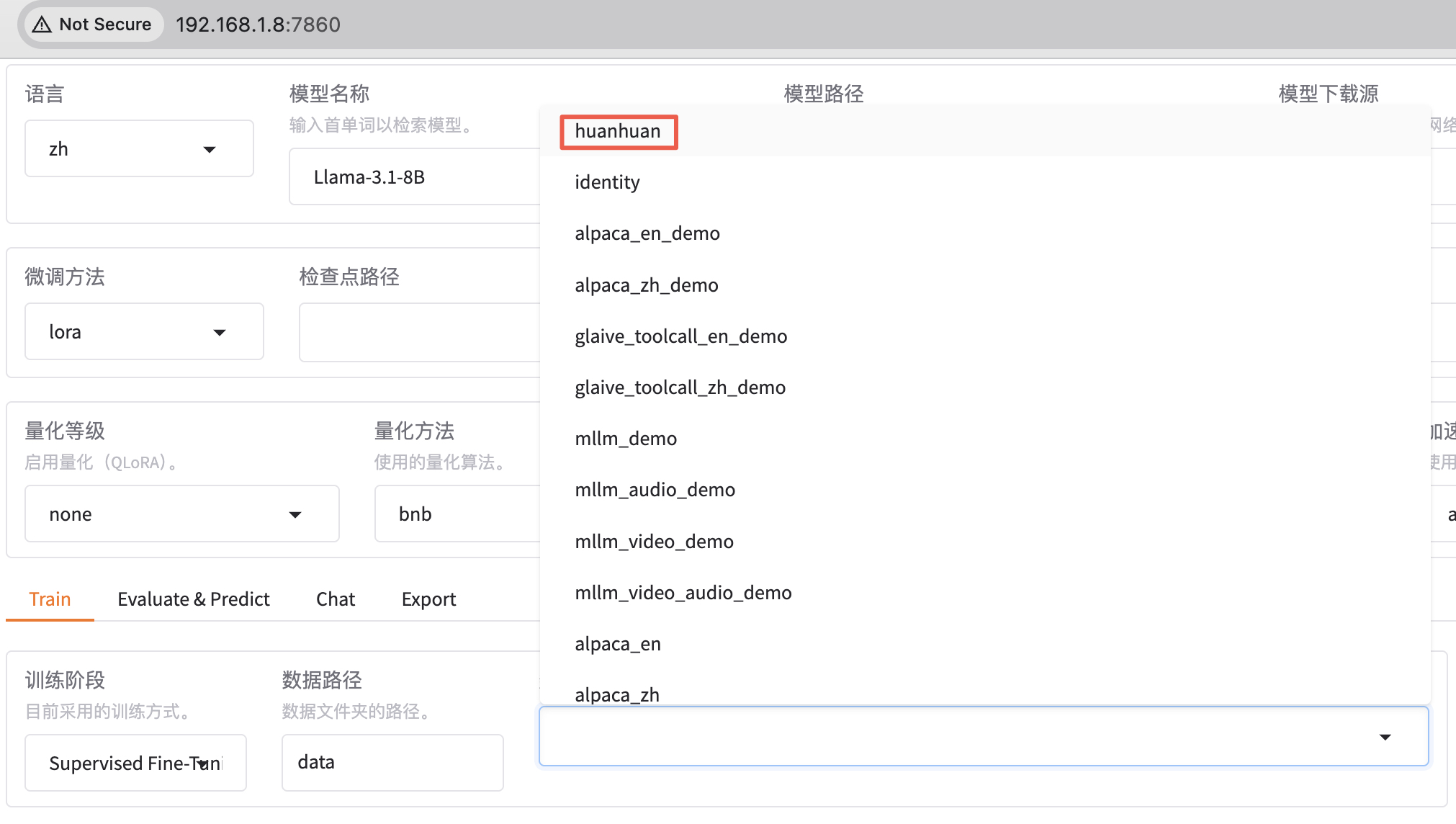Click the data path input field
Viewport: 1456px width, 824px height.
tap(392, 762)
